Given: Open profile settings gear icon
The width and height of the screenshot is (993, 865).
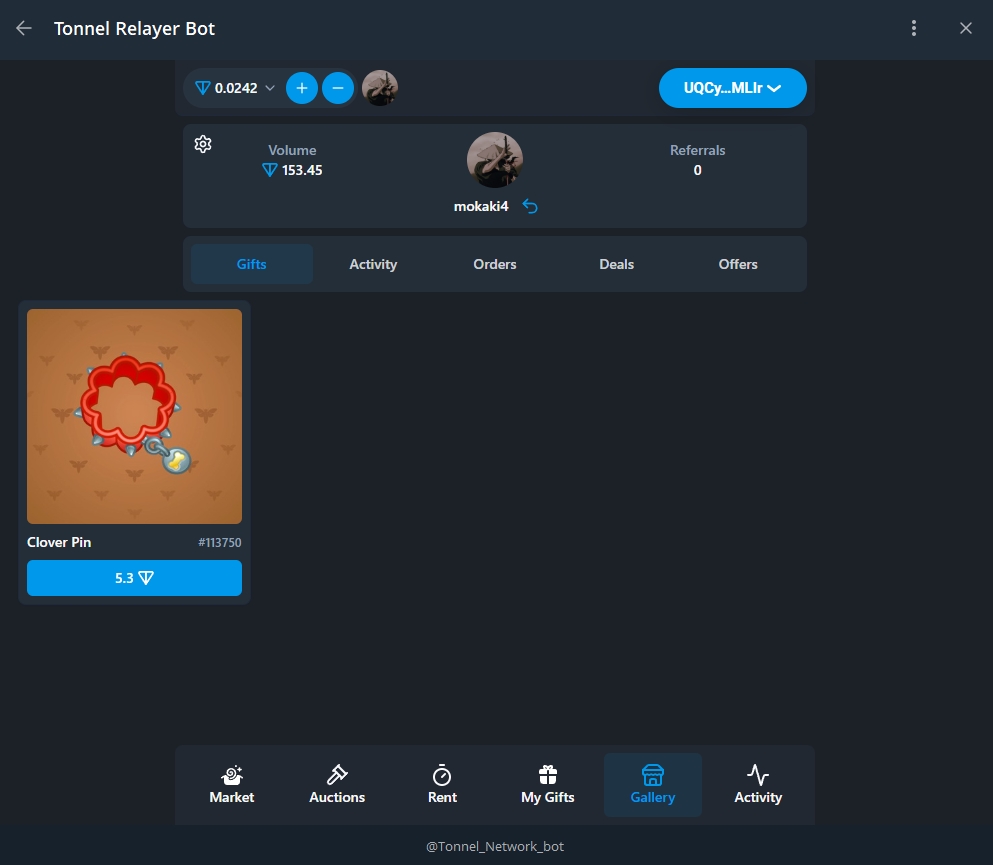Looking at the screenshot, I should coord(203,144).
